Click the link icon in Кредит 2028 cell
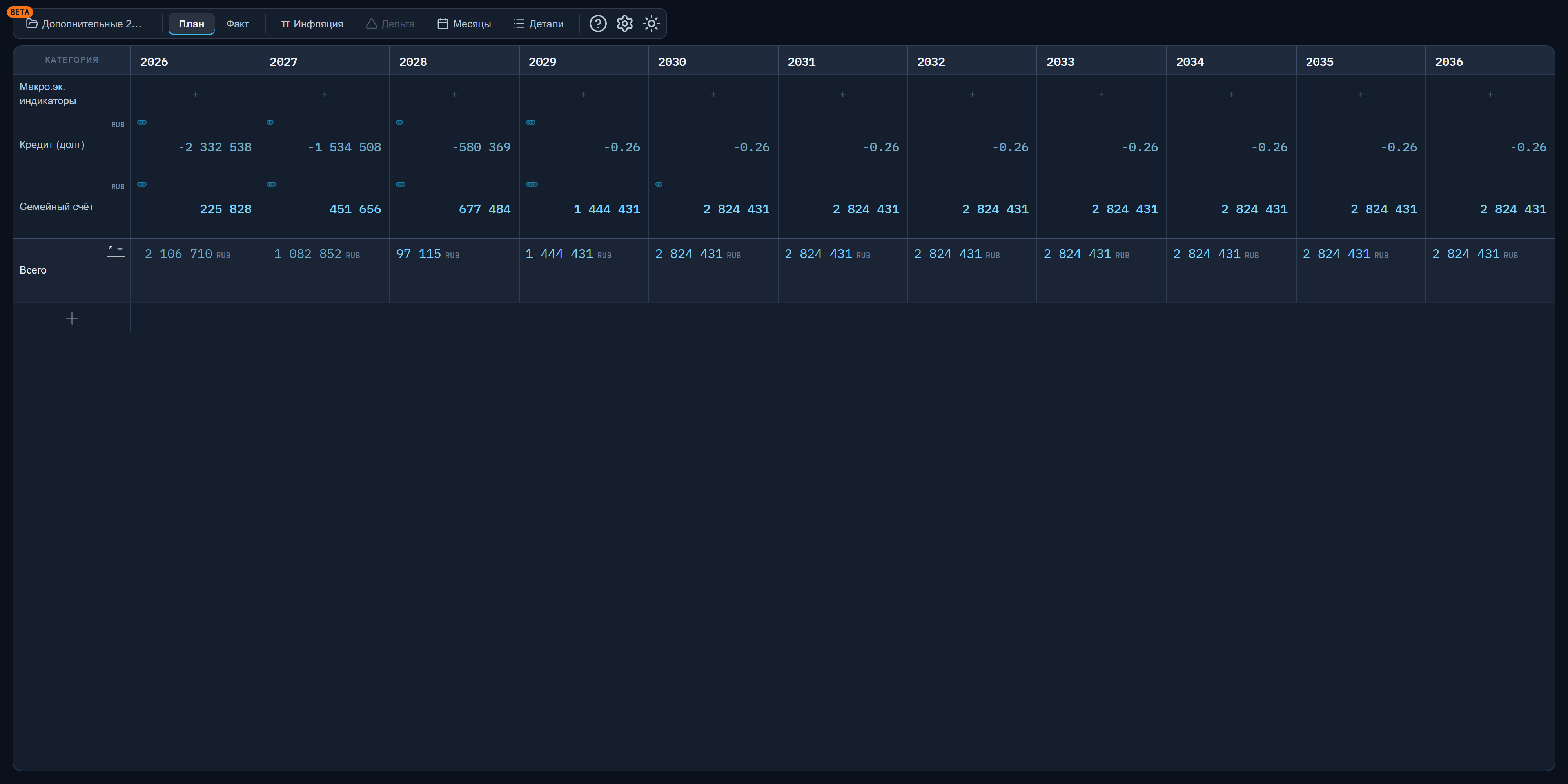The width and height of the screenshot is (1568, 784). click(x=399, y=122)
